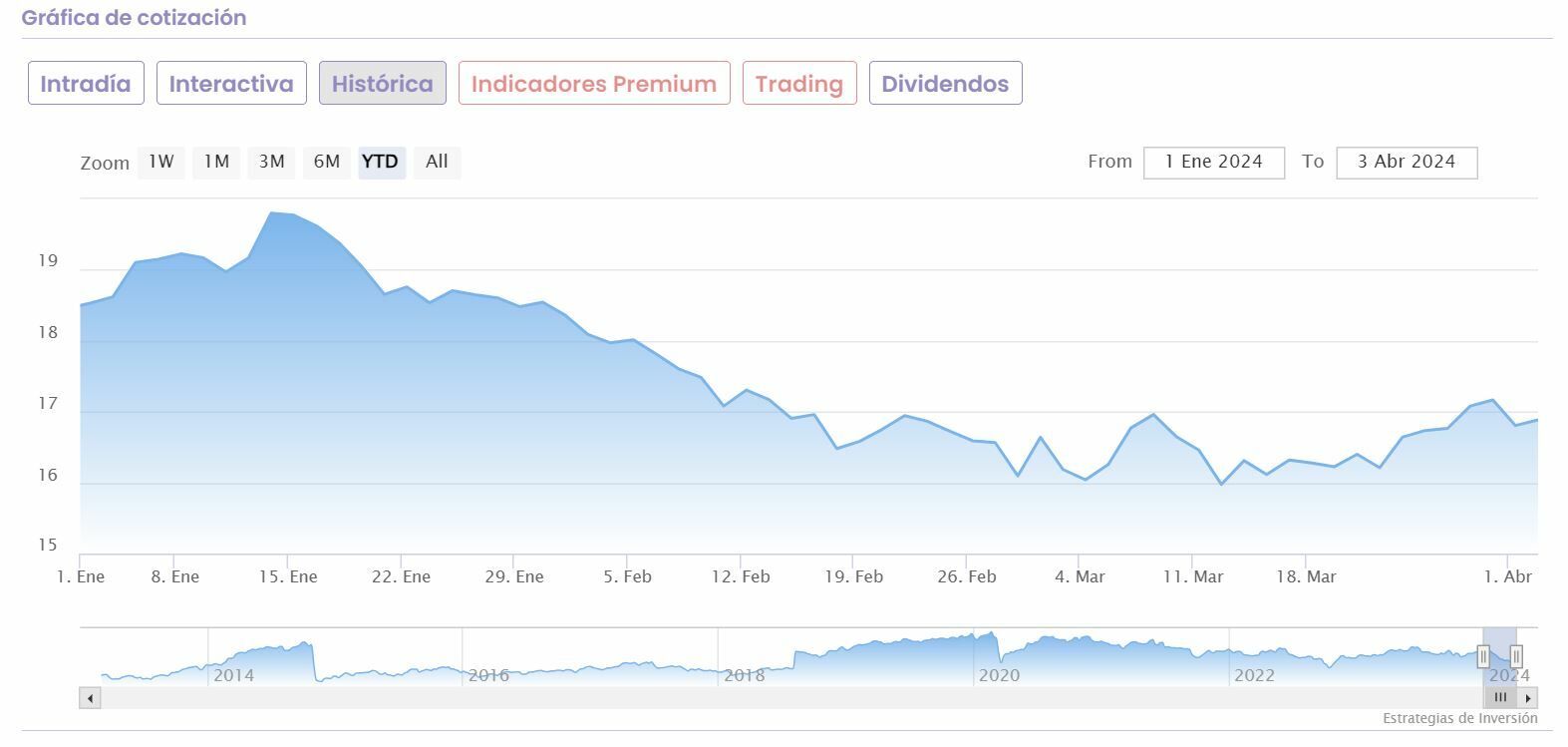Image resolution: width=1568 pixels, height=747 pixels.
Task: Select the YTD zoom option
Action: (381, 162)
